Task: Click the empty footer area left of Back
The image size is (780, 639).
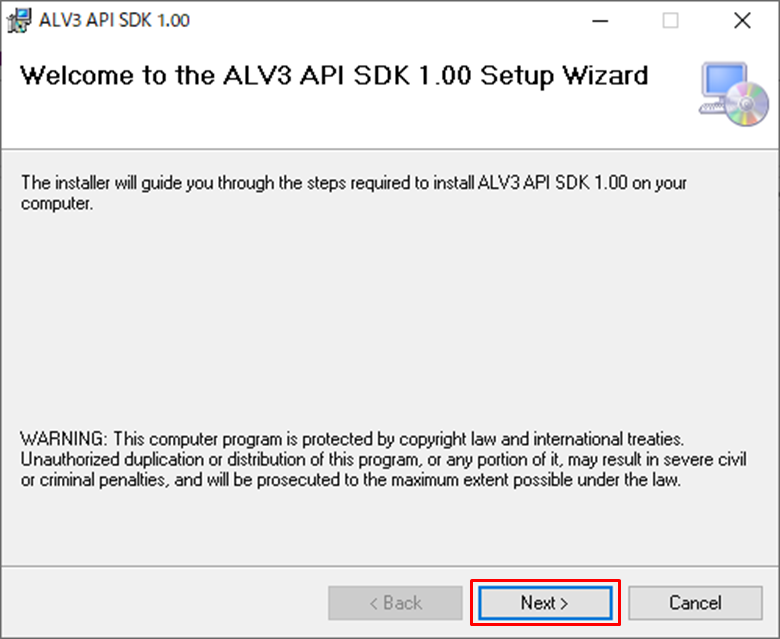Action: tap(160, 603)
